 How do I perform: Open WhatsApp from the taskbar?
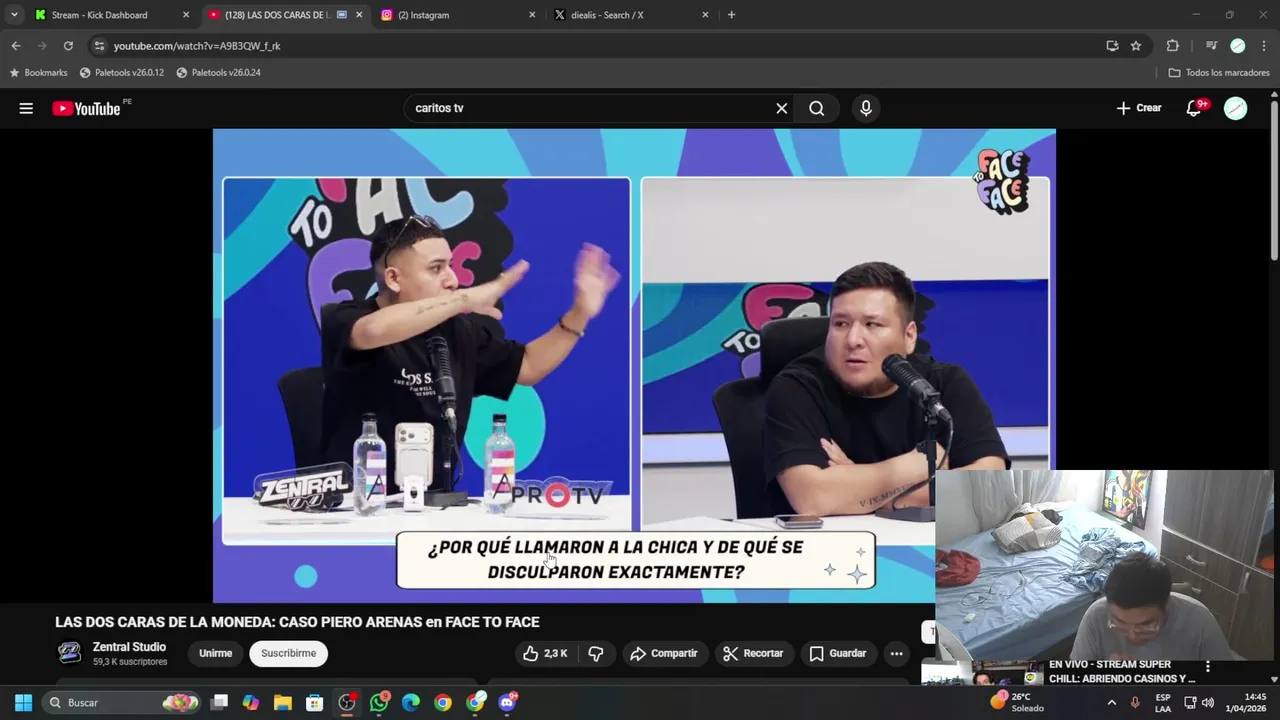(x=379, y=703)
